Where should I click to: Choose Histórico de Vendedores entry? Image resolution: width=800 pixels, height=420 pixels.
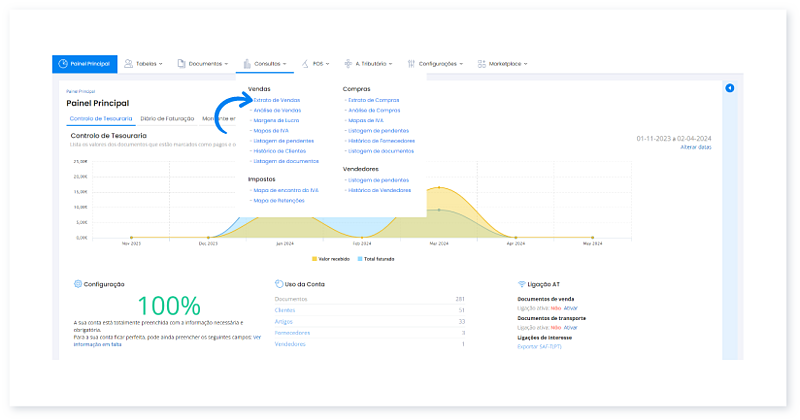[379, 189]
